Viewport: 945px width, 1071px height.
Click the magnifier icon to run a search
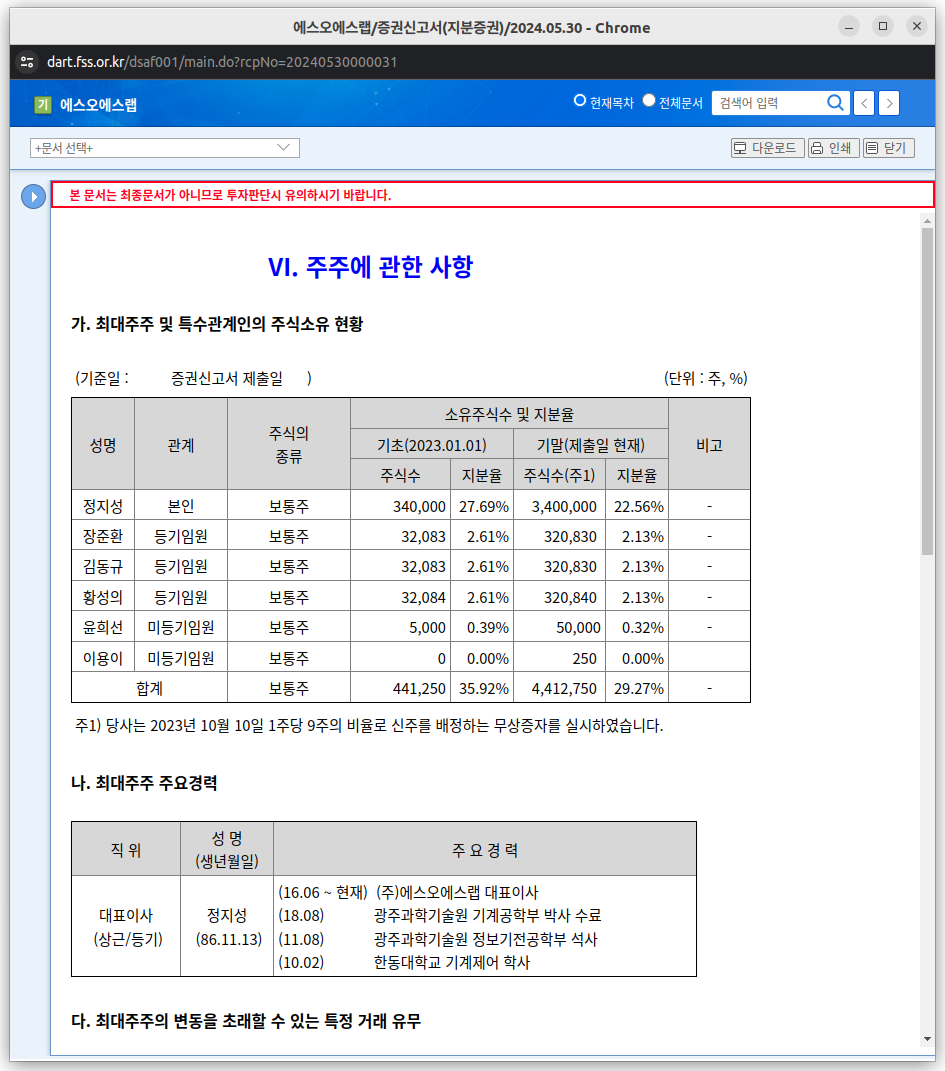(x=834, y=102)
